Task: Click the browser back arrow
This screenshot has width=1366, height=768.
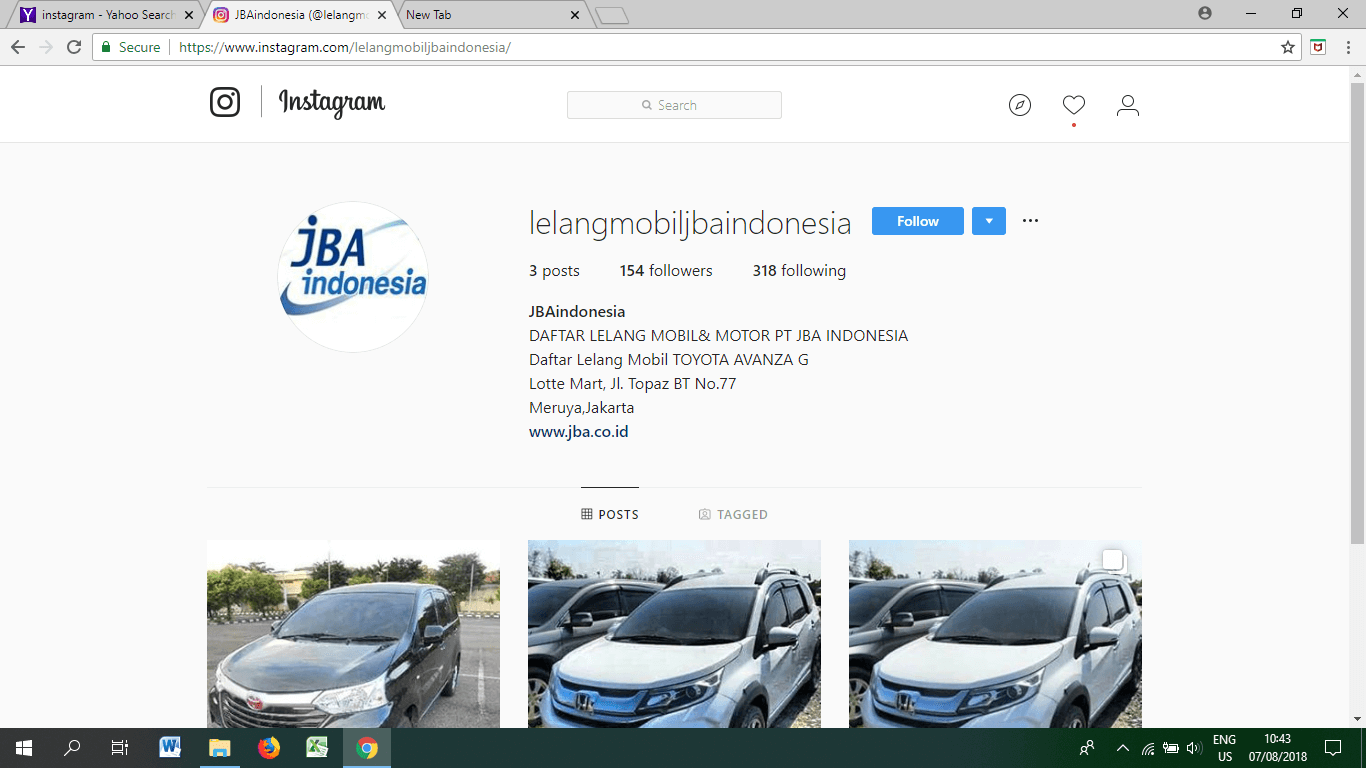Action: tap(18, 47)
